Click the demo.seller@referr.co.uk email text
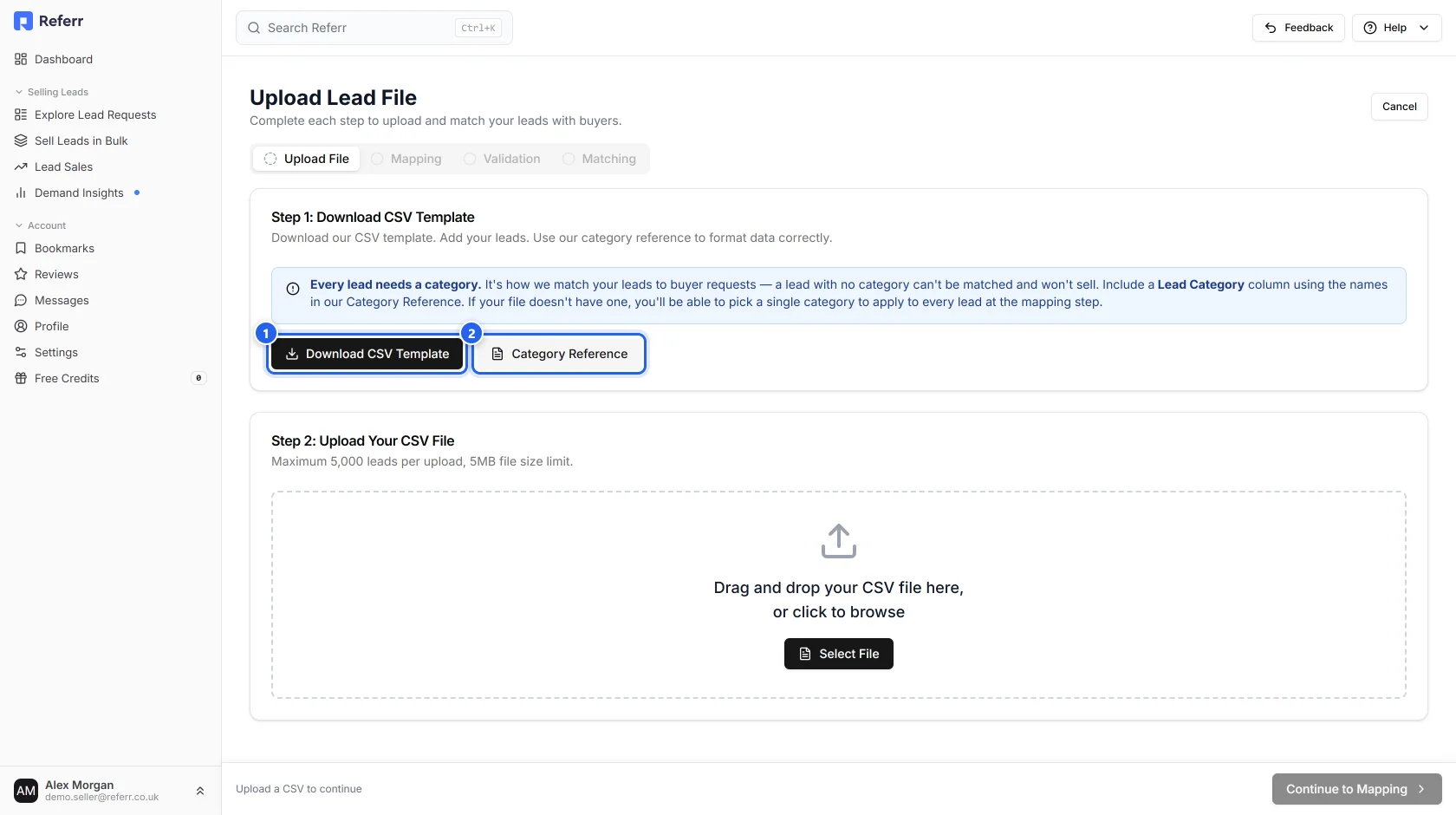The width and height of the screenshot is (1456, 815). pyautogui.click(x=101, y=798)
